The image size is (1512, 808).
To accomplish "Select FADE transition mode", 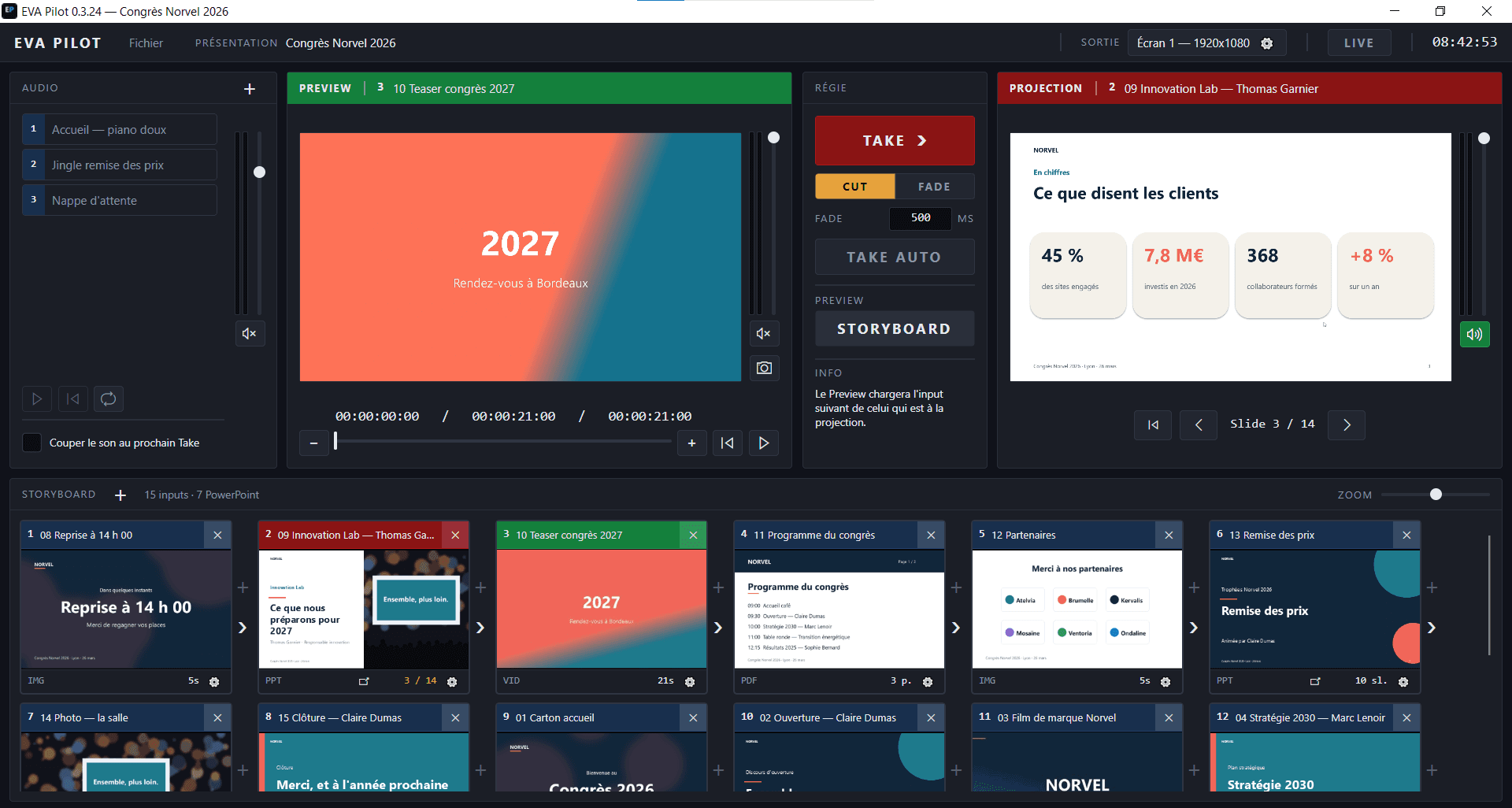I will 935,187.
